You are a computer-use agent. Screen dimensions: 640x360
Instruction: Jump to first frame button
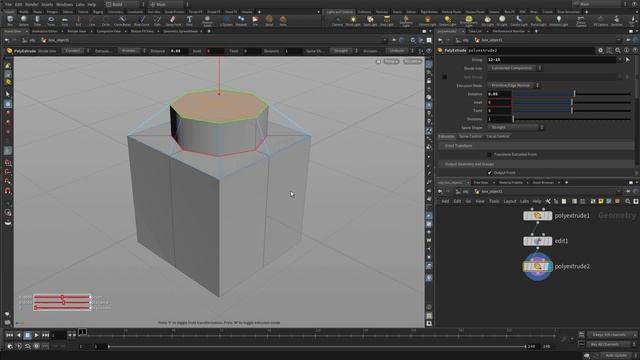tap(9, 335)
